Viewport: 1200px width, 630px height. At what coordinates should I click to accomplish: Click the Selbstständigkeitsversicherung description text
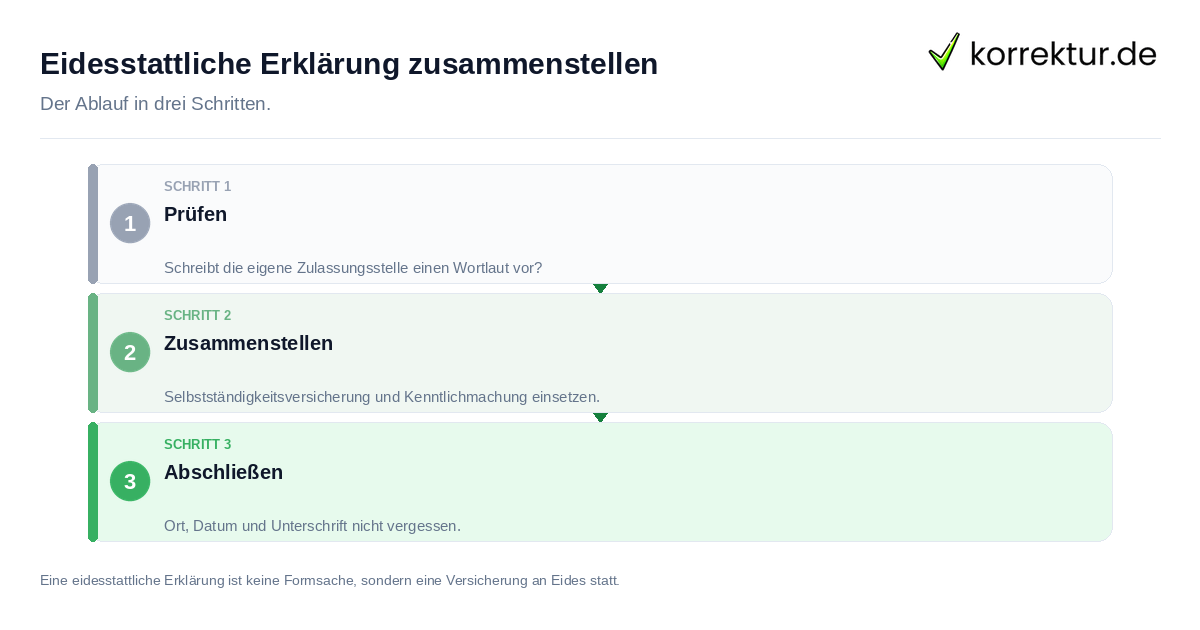(382, 397)
